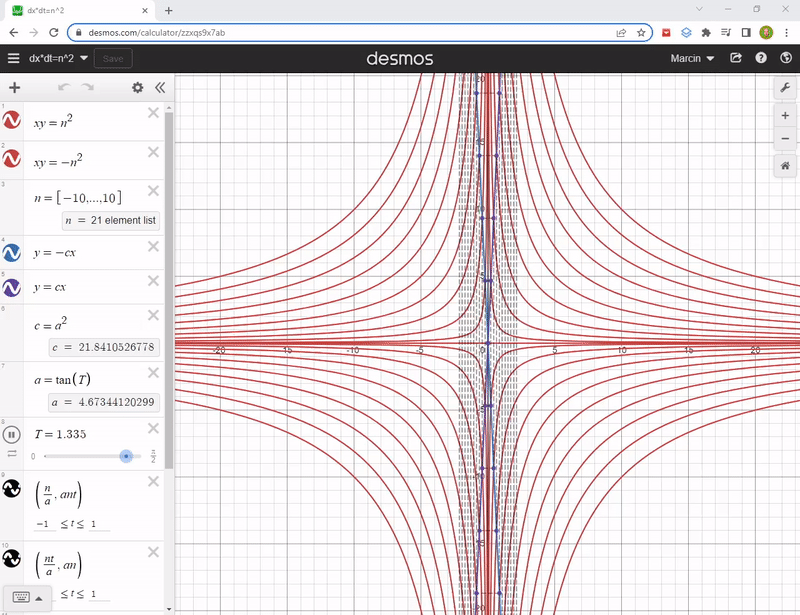Open Chrome's three-dot menu
Image resolution: width=800 pixels, height=615 pixels.
coord(786,33)
